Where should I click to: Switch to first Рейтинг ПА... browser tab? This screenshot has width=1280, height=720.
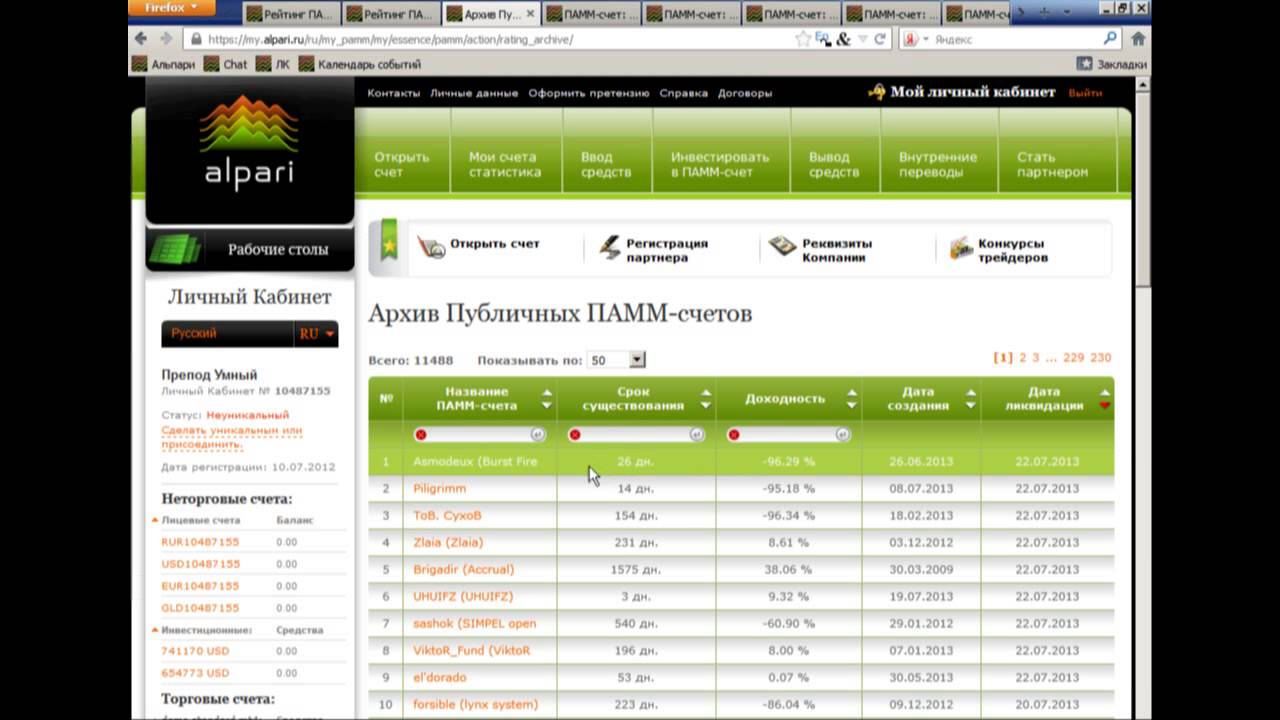290,14
